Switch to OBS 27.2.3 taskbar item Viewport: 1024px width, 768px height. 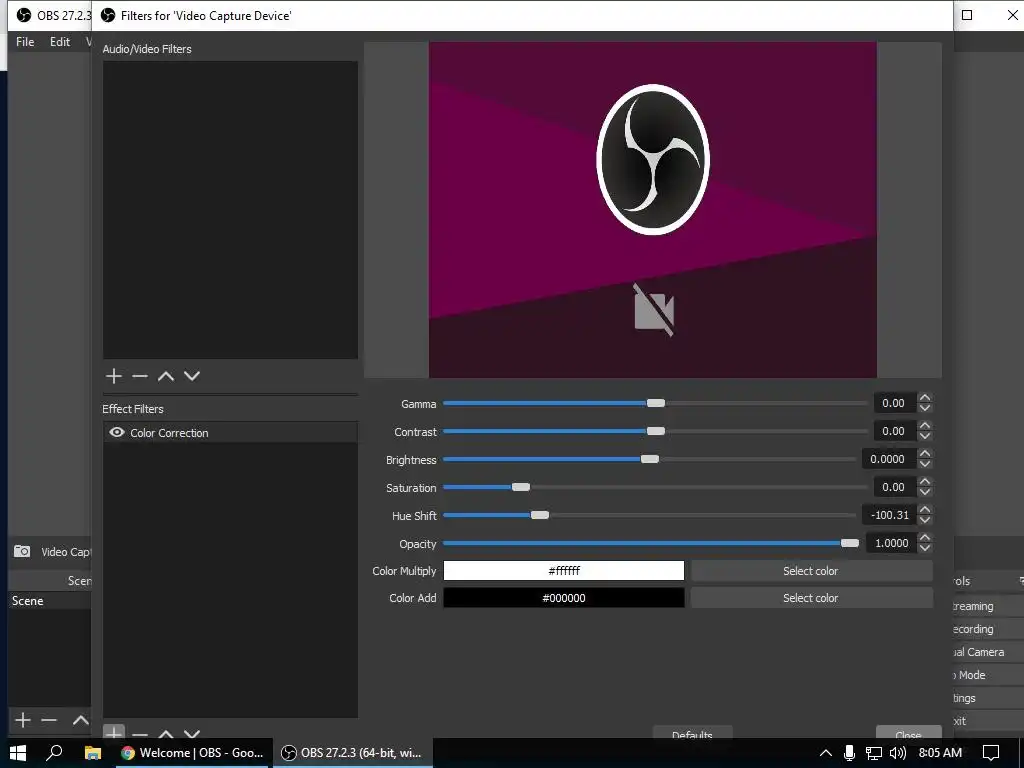(352, 753)
